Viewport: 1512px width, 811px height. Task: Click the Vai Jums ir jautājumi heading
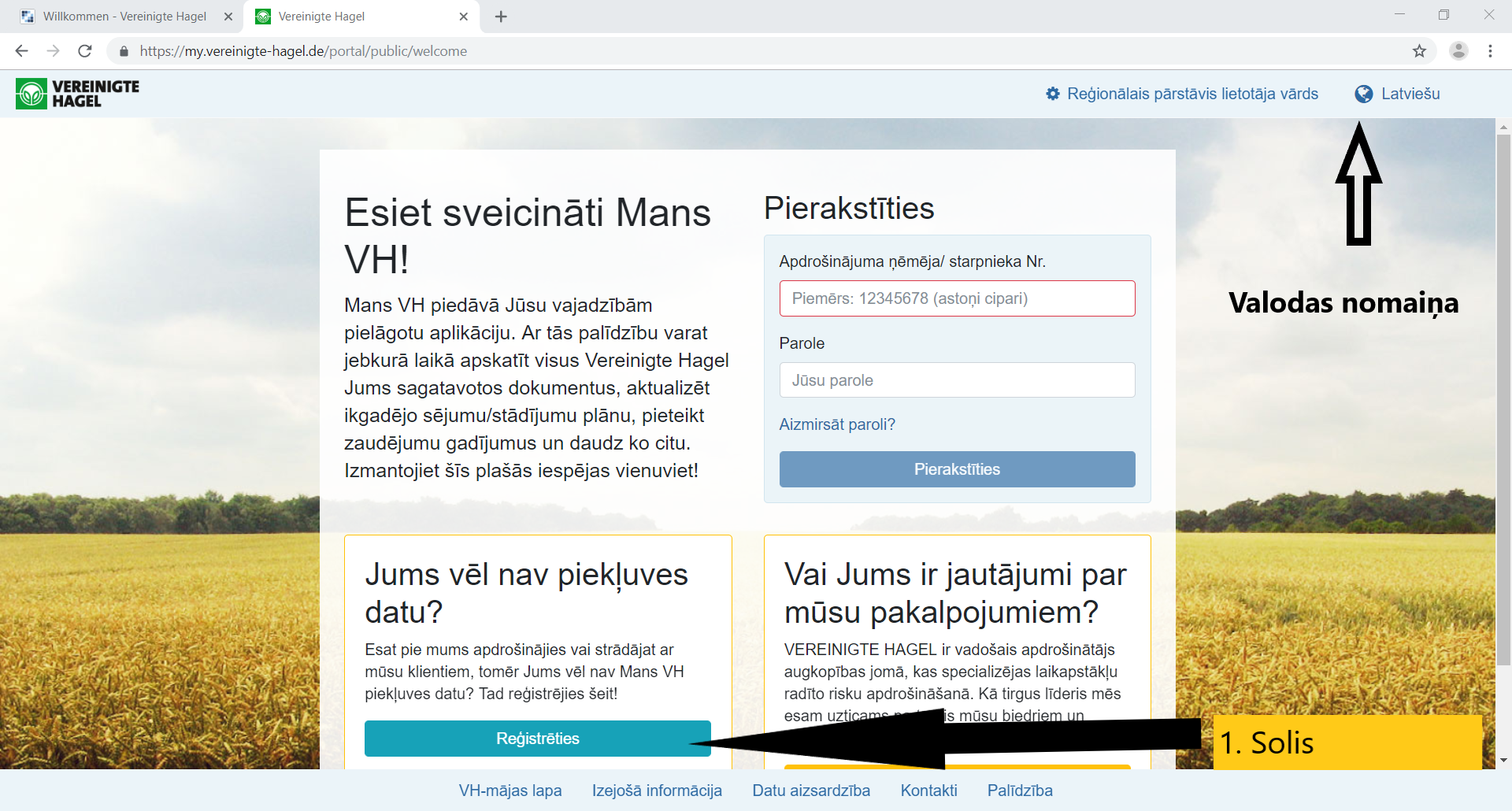955,593
